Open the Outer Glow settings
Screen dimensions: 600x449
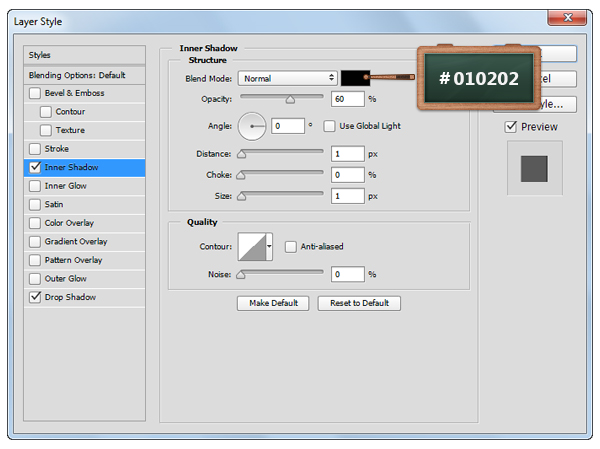point(65,279)
